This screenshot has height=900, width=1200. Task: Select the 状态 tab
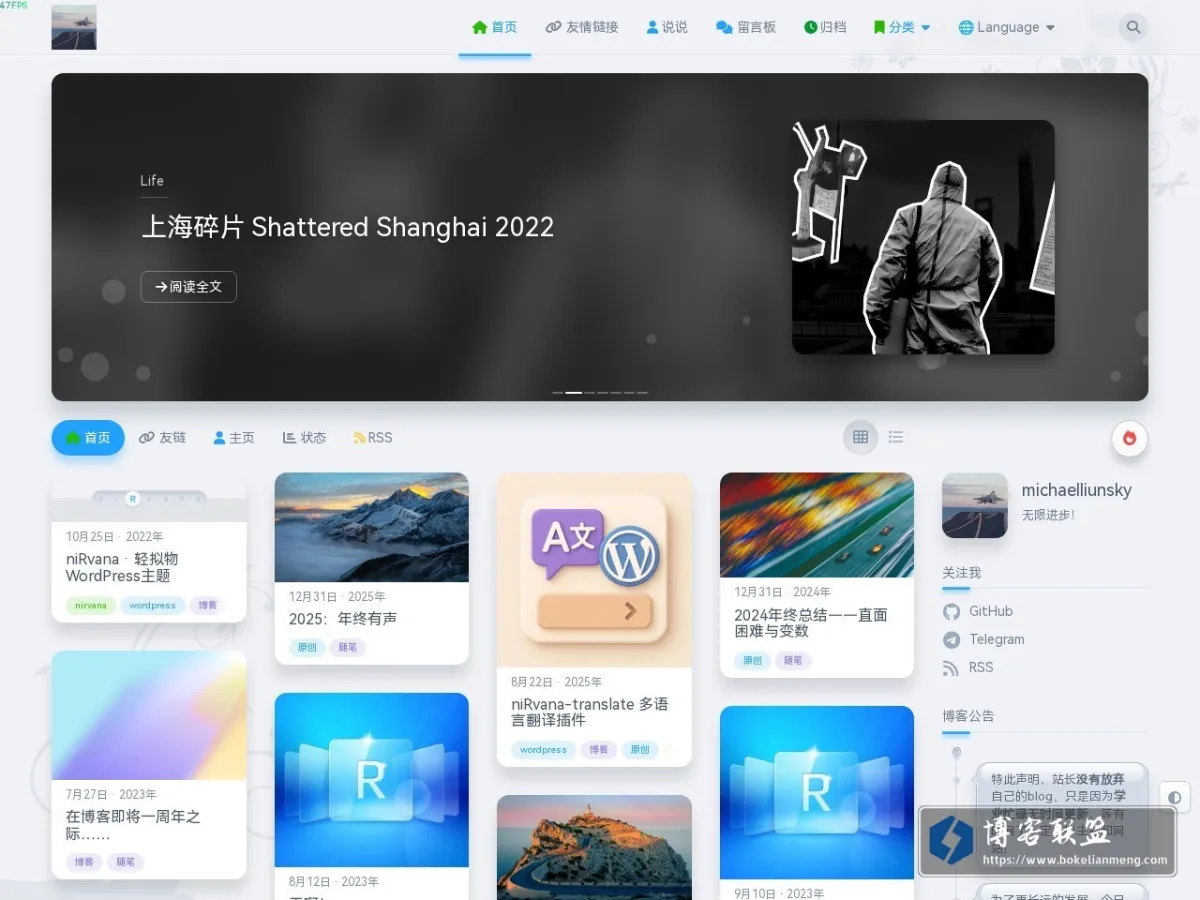(x=305, y=438)
